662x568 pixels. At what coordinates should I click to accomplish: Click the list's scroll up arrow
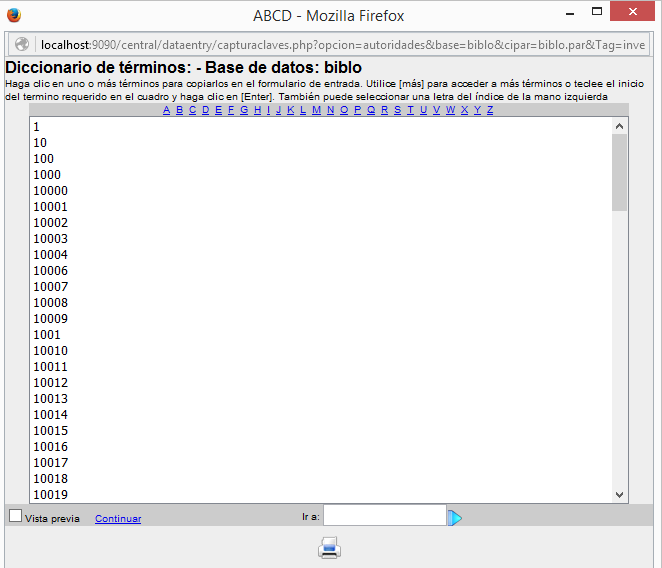[x=619, y=126]
